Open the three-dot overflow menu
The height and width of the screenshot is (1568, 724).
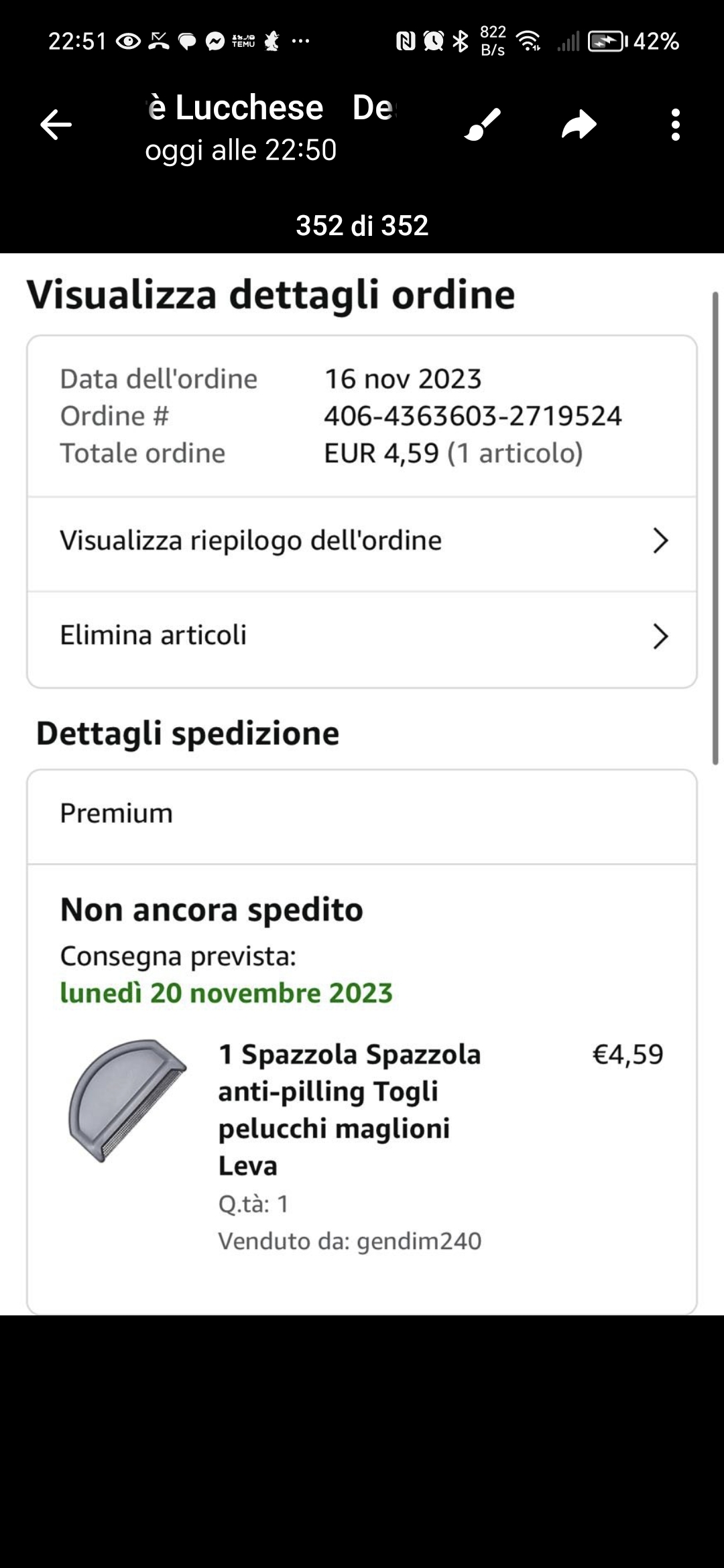pyautogui.click(x=675, y=125)
